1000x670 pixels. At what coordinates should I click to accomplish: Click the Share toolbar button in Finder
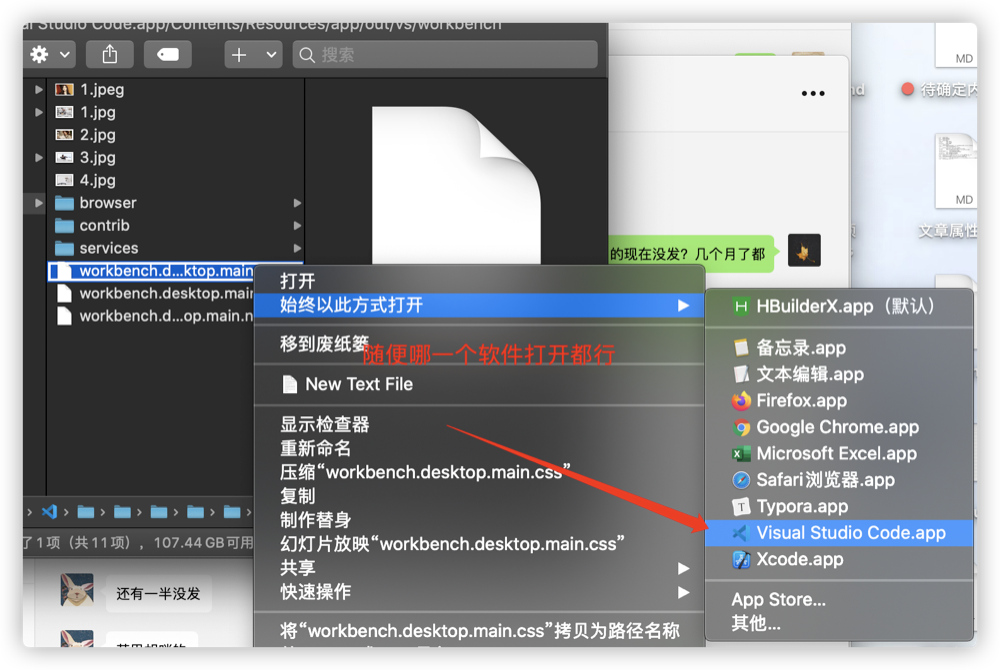point(110,55)
